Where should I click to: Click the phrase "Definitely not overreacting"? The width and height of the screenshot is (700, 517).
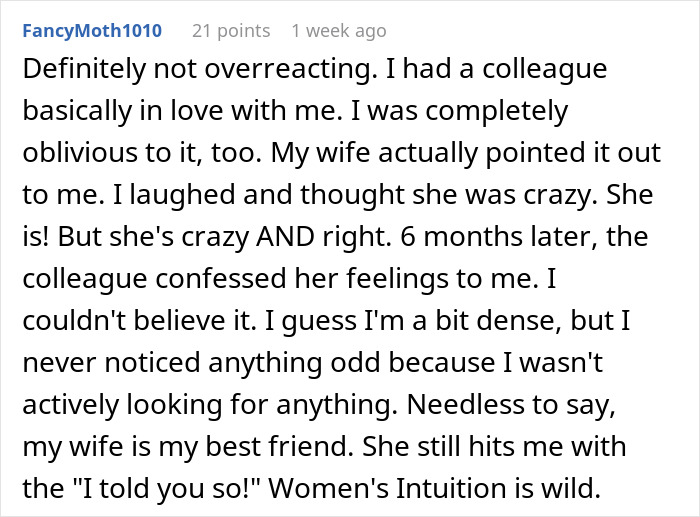(x=146, y=74)
